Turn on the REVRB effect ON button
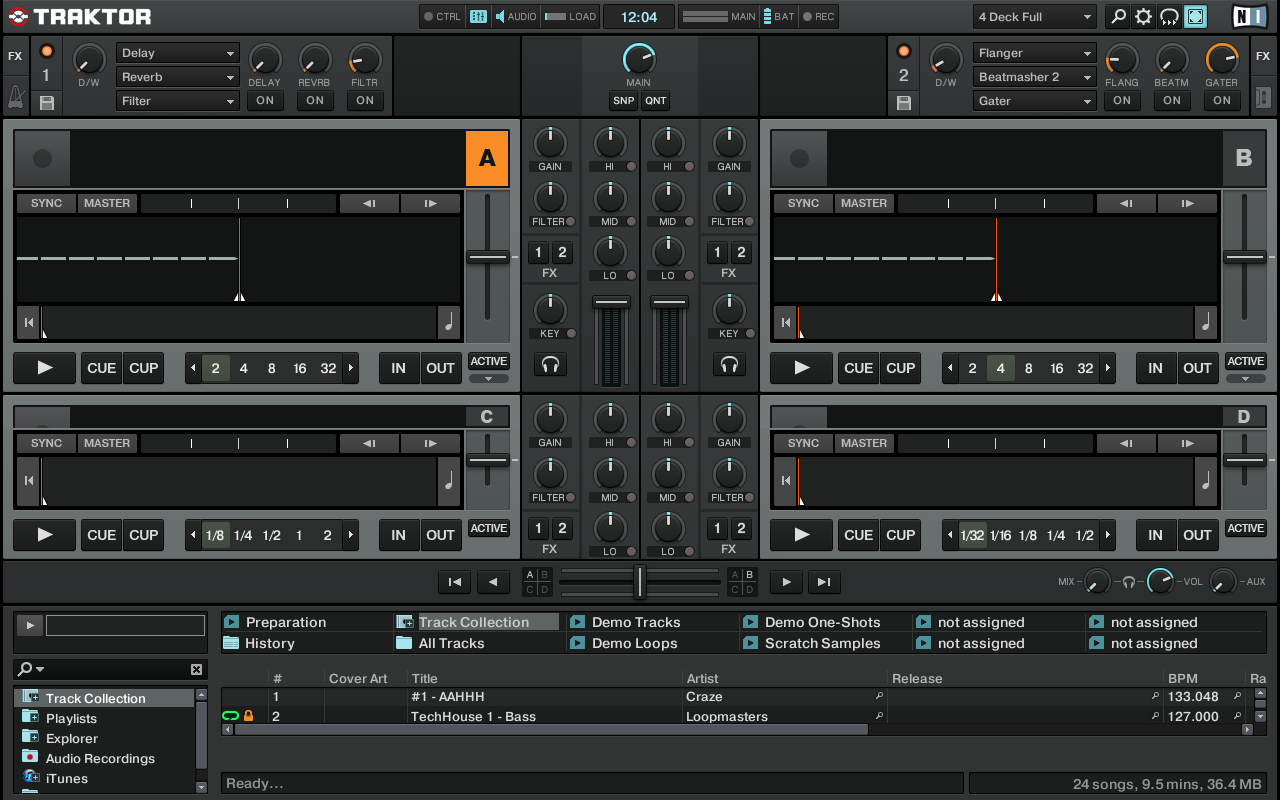Image resolution: width=1280 pixels, height=800 pixels. 315,100
